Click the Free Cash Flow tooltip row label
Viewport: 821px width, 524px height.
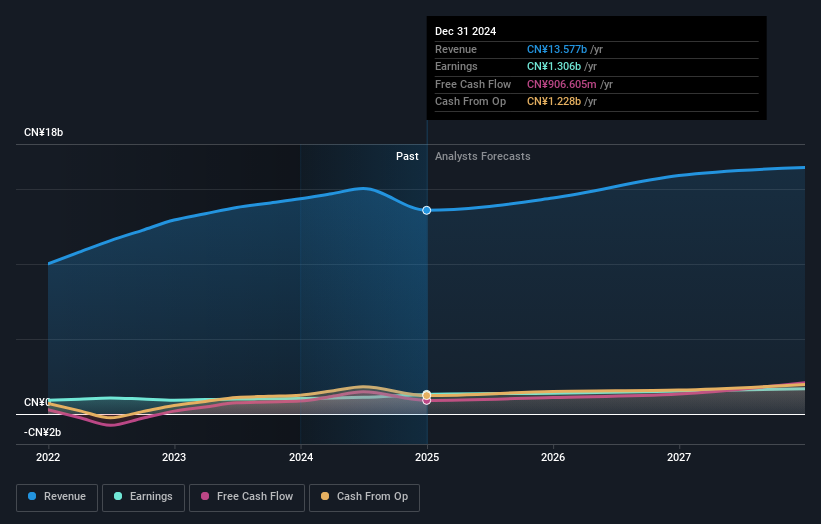click(x=473, y=84)
